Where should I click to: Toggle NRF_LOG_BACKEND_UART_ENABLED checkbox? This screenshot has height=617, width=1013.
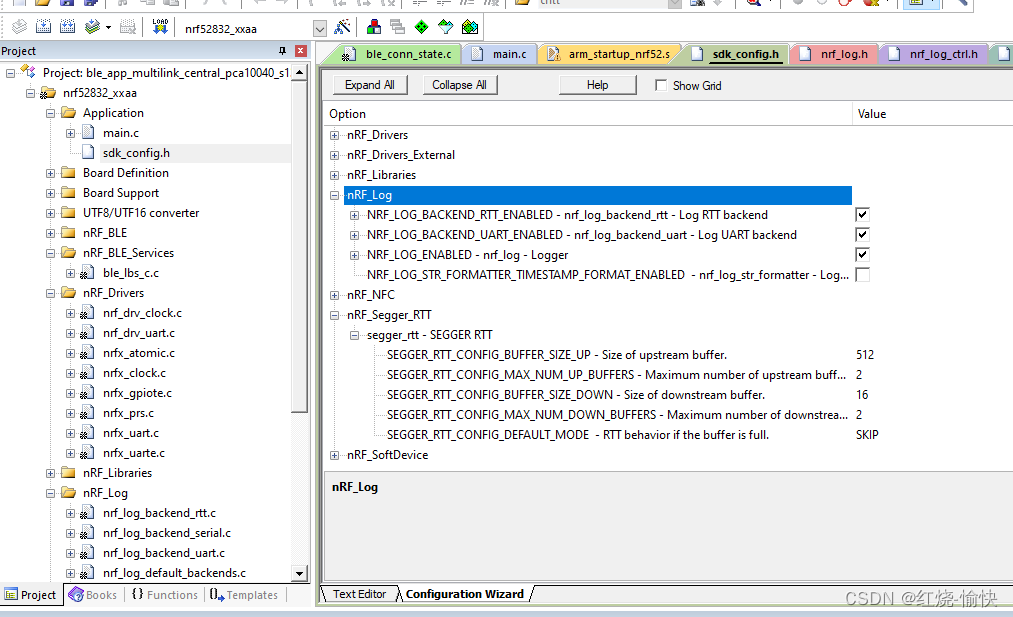862,235
